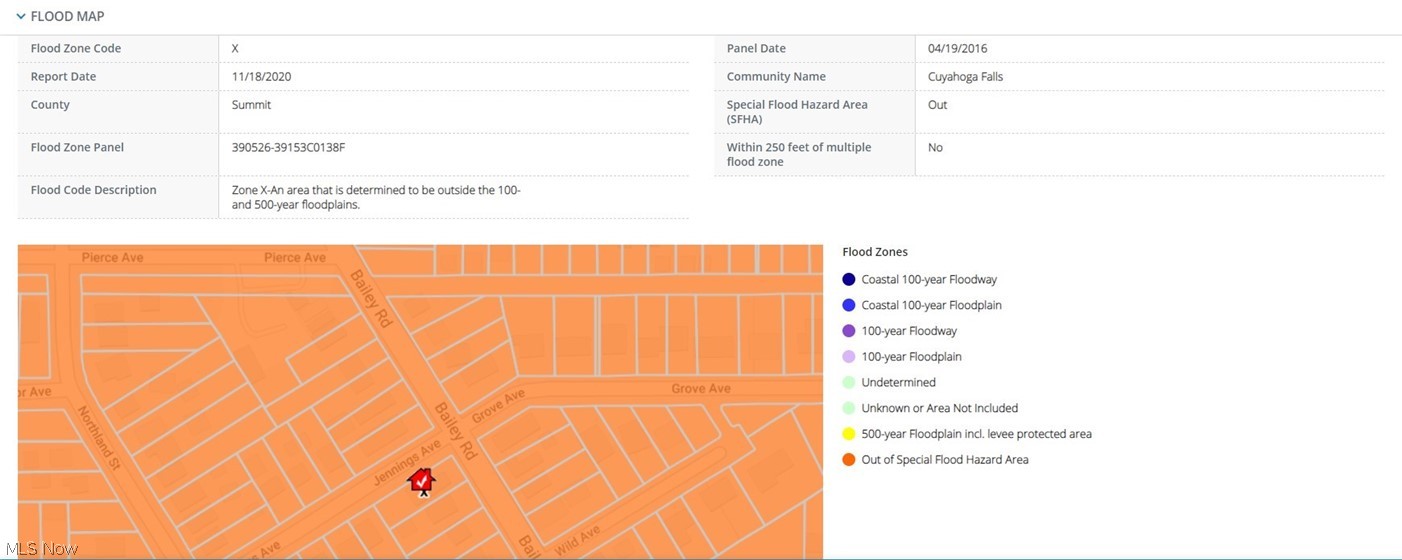Click the red house property marker
1402x560 pixels.
(422, 482)
